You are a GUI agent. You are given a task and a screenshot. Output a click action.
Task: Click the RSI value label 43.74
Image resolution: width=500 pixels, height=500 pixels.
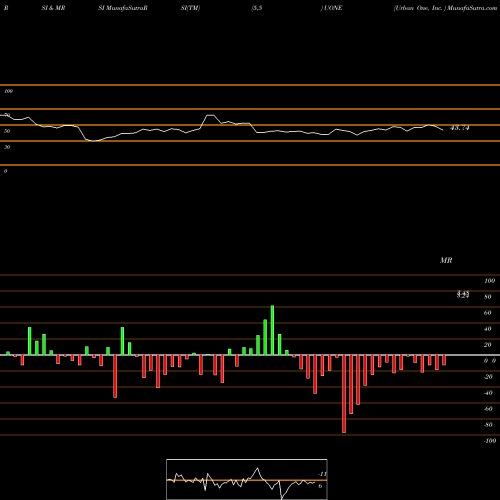460,128
